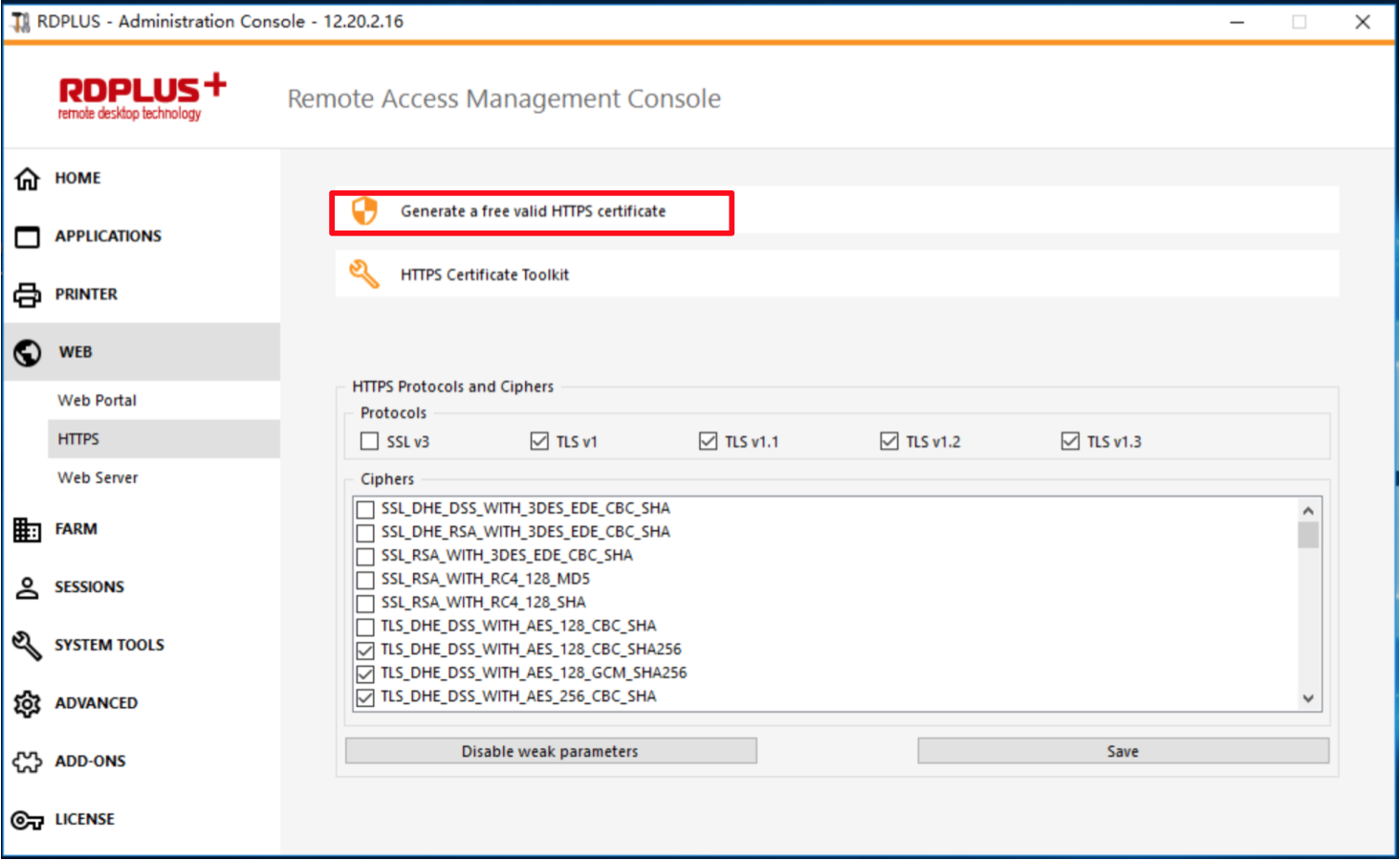Click the FARM building icon
Screen dimensions: 1400x861
28,529
